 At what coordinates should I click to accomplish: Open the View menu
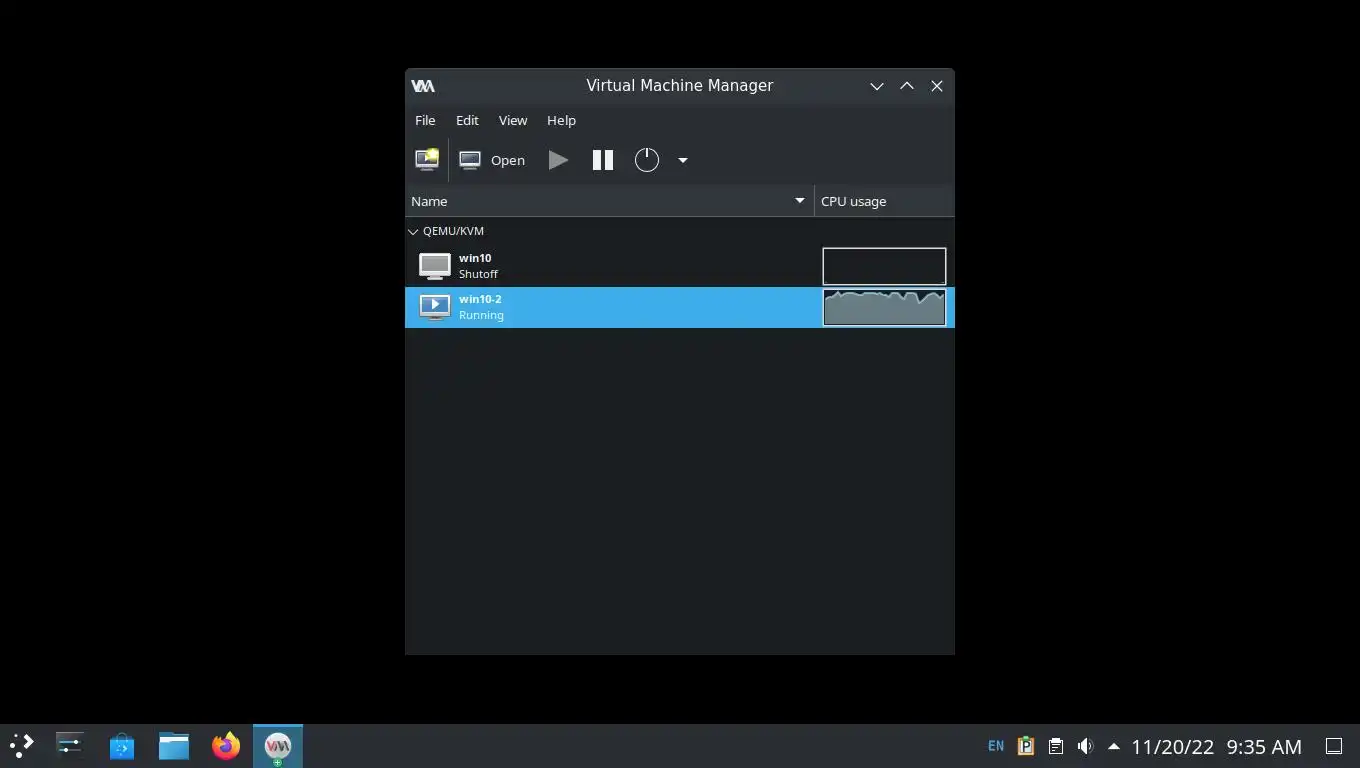513,120
